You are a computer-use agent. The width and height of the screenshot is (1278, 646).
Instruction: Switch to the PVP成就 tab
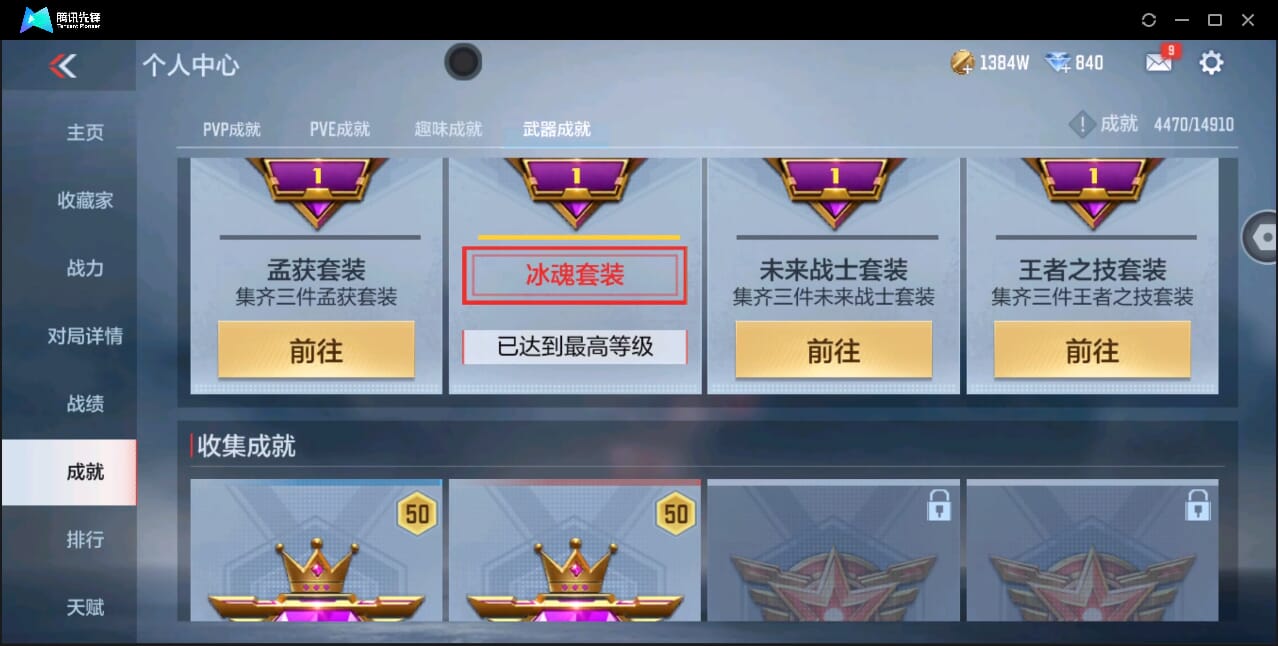click(231, 129)
